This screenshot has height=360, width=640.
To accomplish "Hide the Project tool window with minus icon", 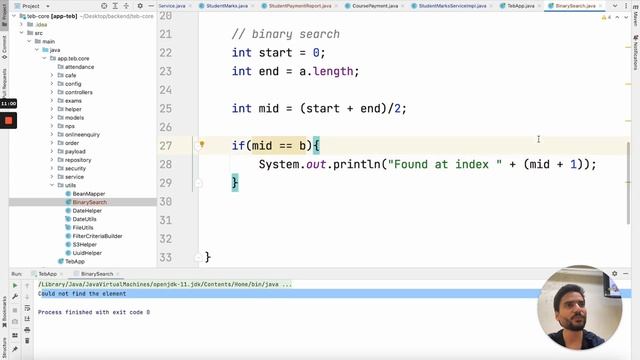I will [151, 6].
